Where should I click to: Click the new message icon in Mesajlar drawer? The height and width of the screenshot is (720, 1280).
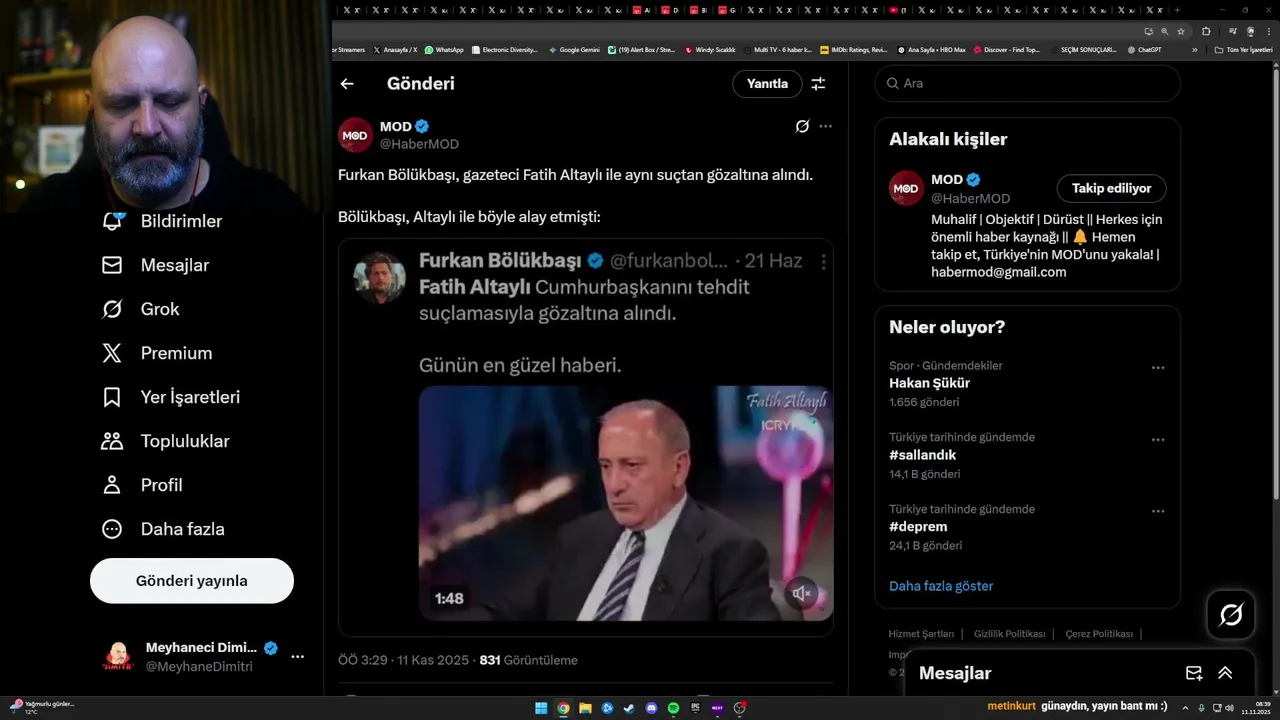point(1193,673)
